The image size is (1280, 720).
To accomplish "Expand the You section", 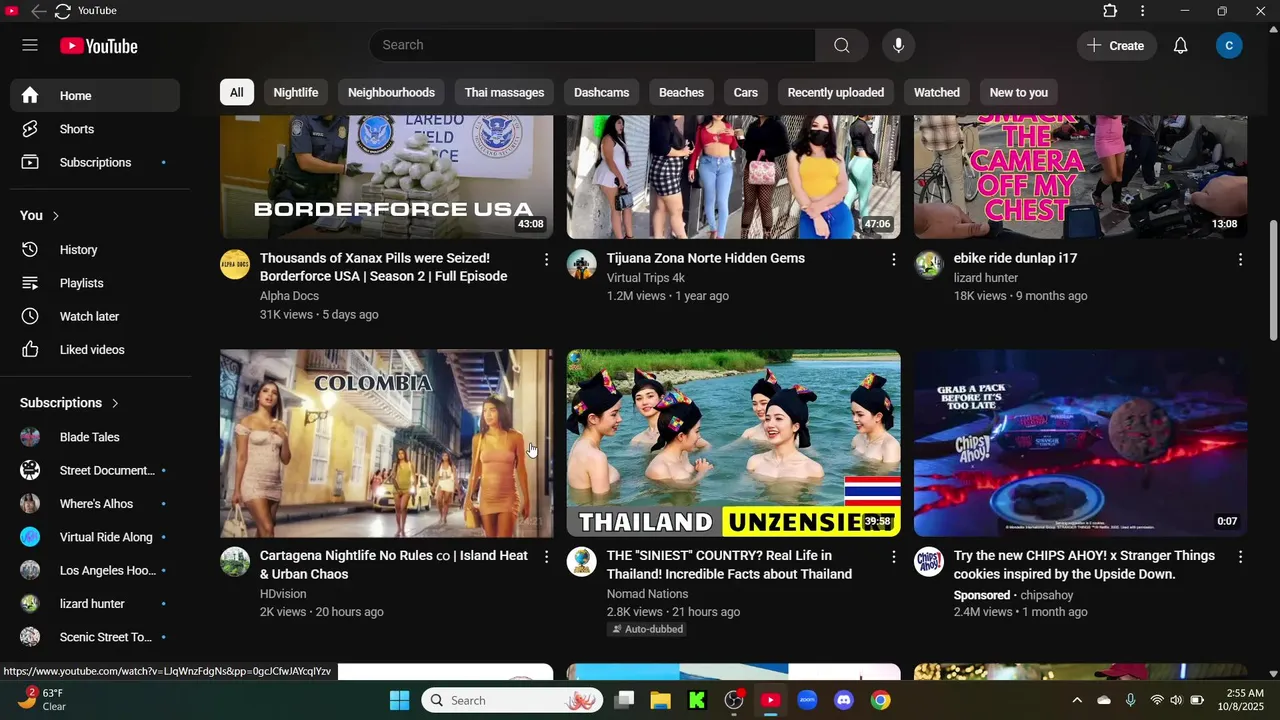I will 40,216.
